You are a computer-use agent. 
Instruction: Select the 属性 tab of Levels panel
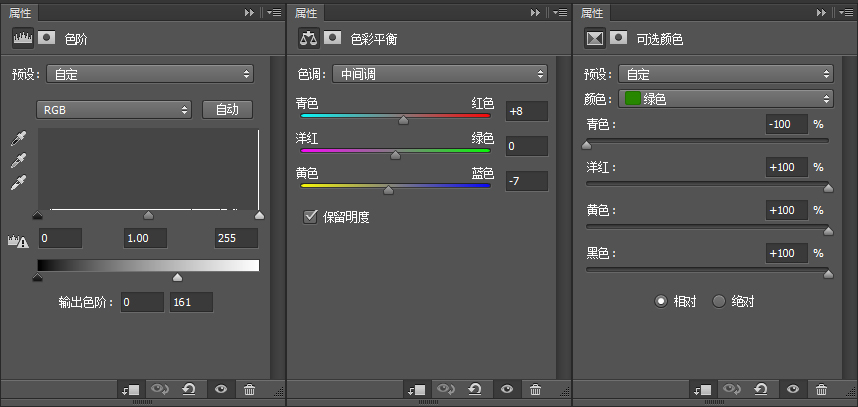(x=21, y=13)
